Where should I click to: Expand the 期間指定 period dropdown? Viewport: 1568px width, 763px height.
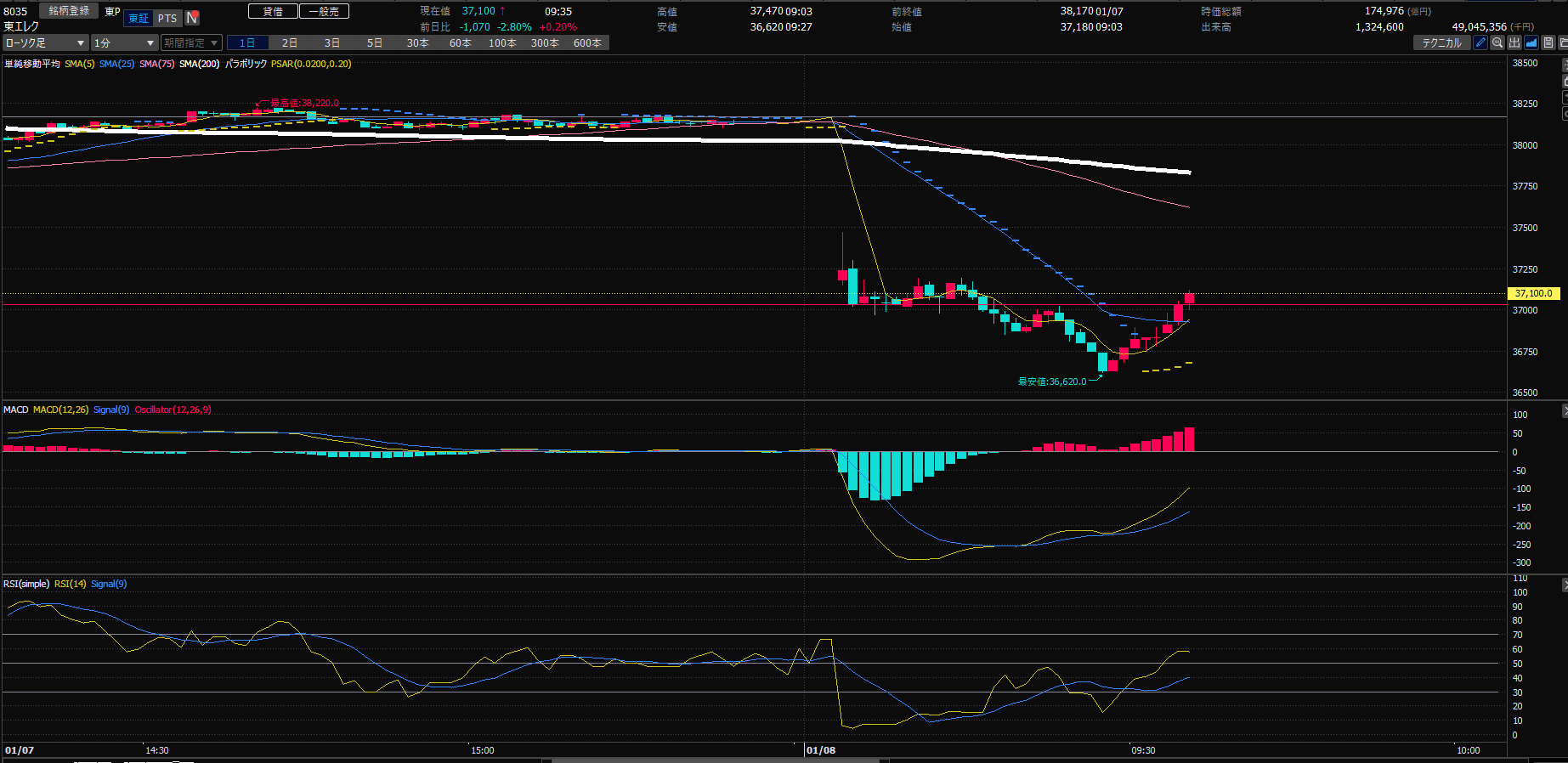(191, 42)
